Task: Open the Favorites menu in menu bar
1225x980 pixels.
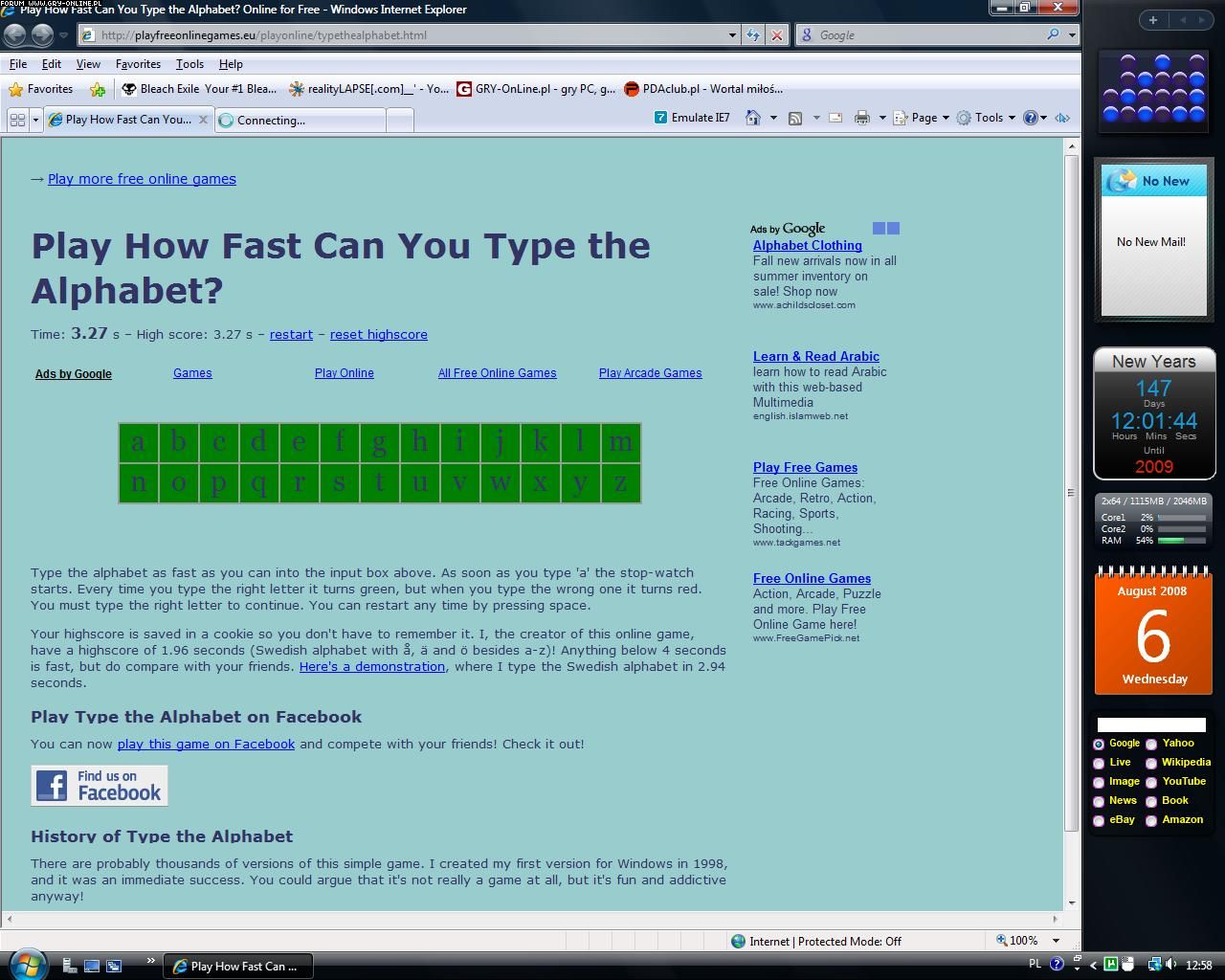Action: point(138,64)
